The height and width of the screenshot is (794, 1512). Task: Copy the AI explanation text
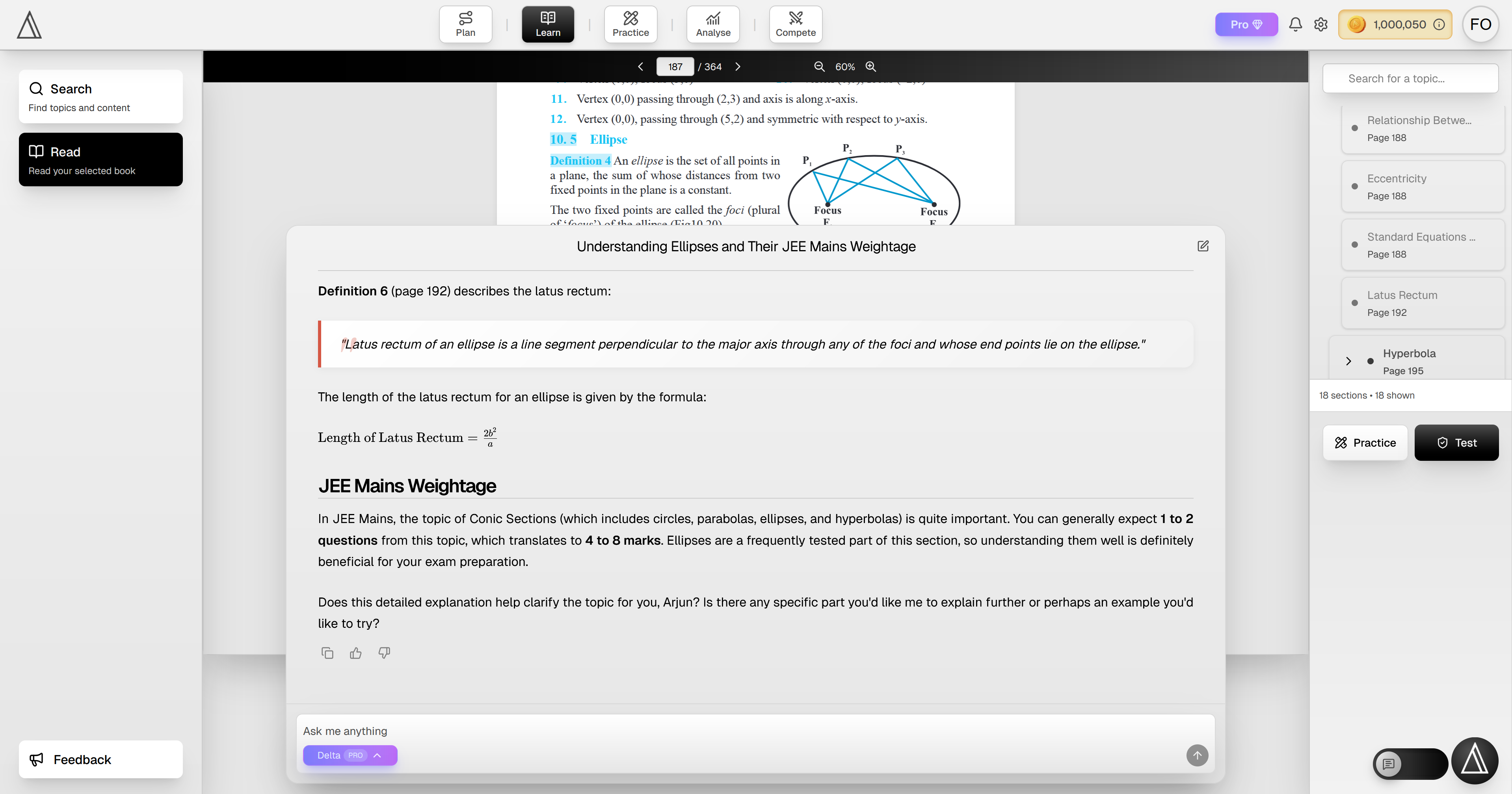[x=327, y=653]
